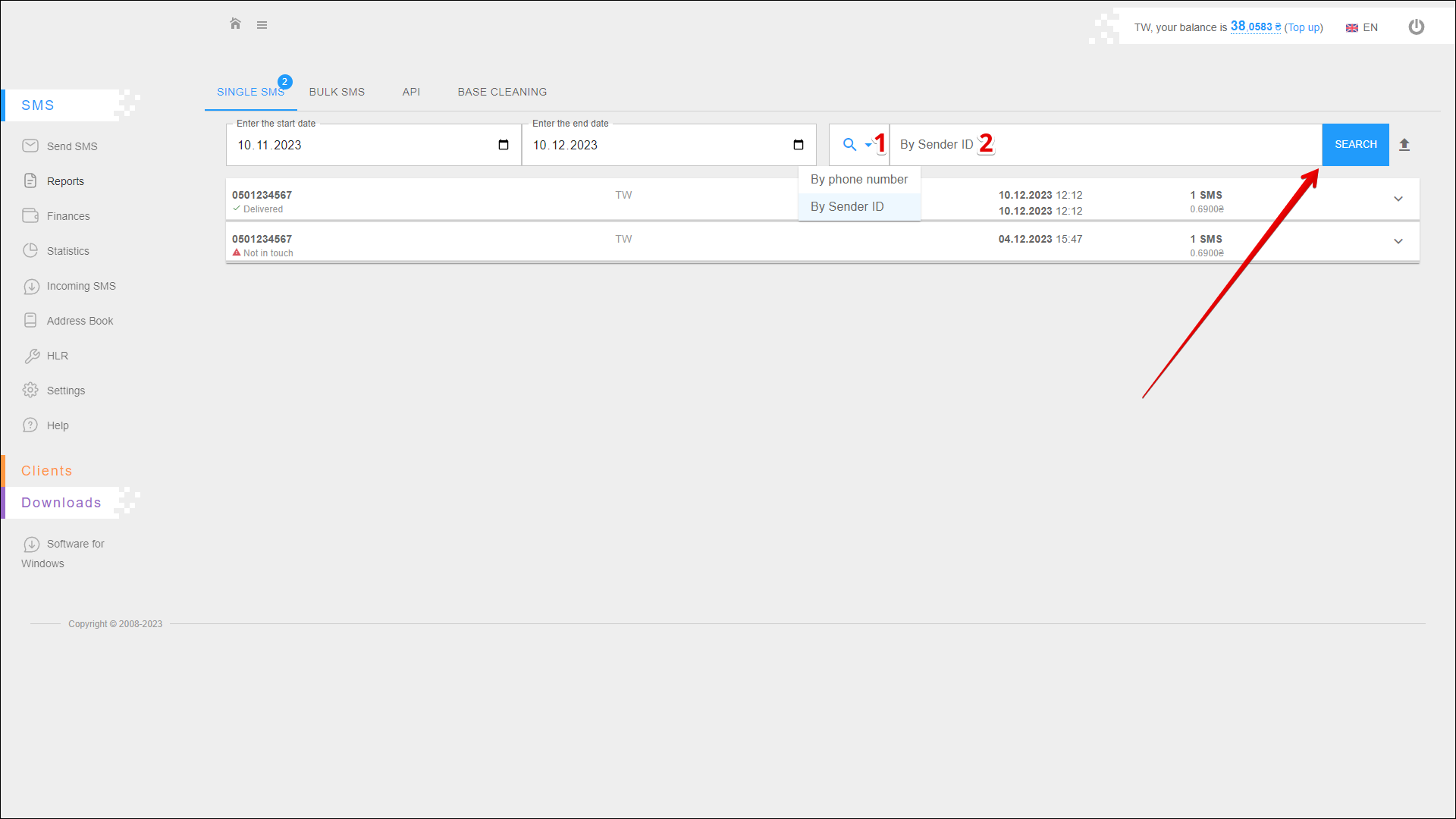This screenshot has height=819, width=1456.
Task: Click the power logout icon
Action: coord(1416,27)
